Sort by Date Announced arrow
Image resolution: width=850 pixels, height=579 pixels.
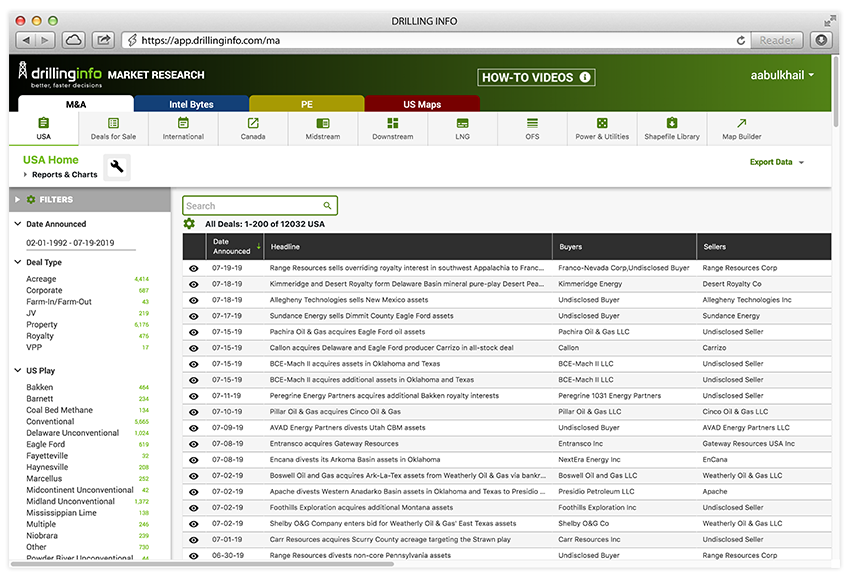pos(259,246)
